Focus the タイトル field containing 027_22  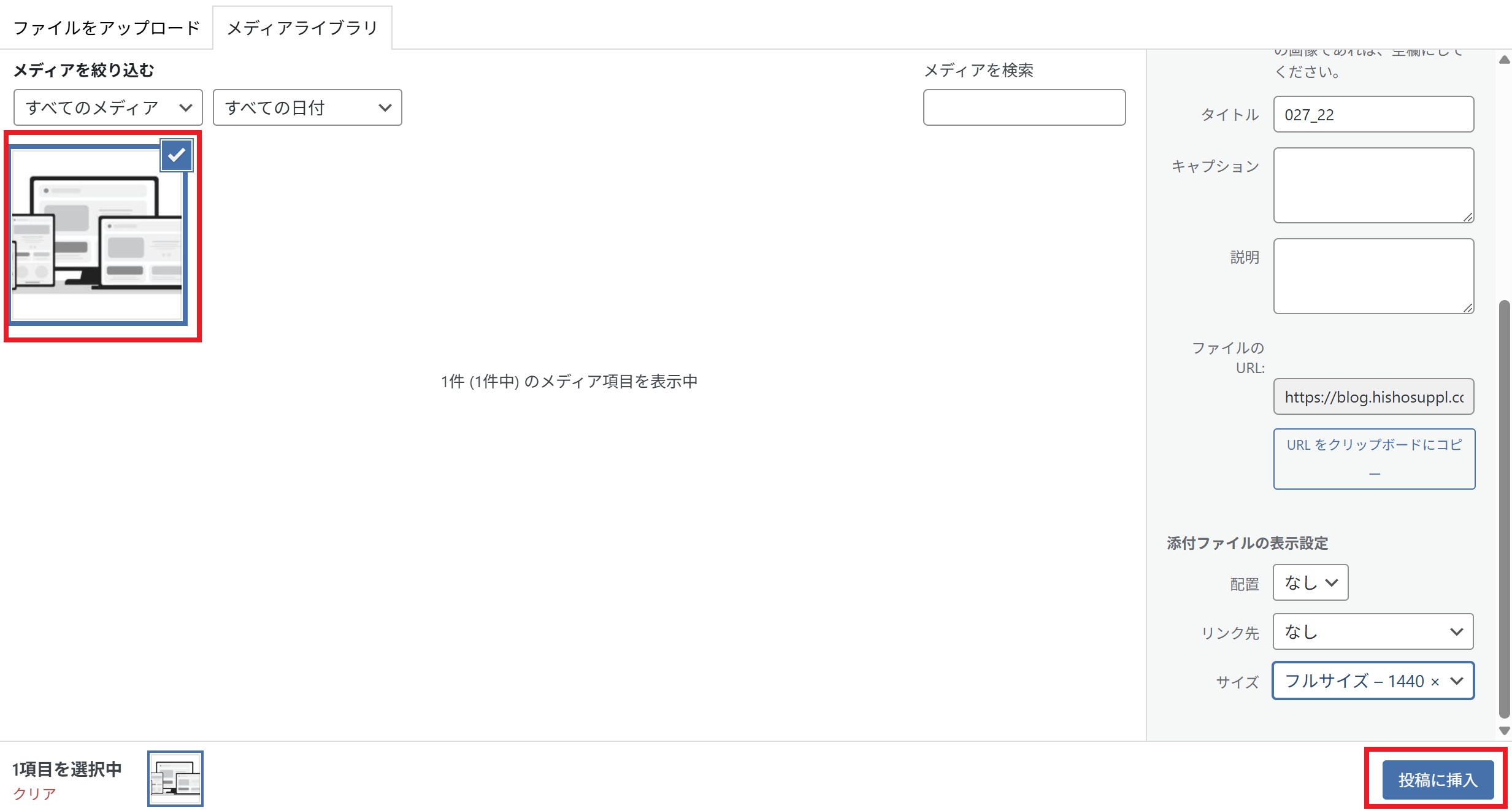tap(1373, 115)
